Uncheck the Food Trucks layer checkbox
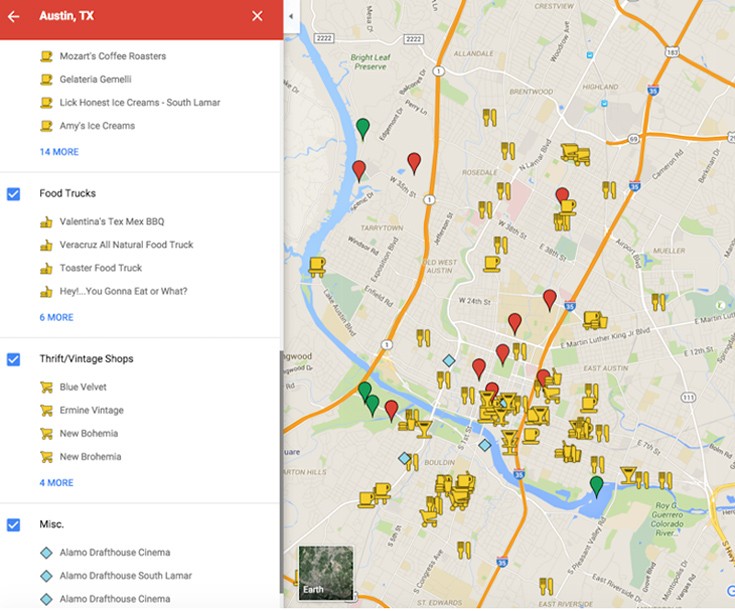Screen dimensions: 735x611 point(14,193)
